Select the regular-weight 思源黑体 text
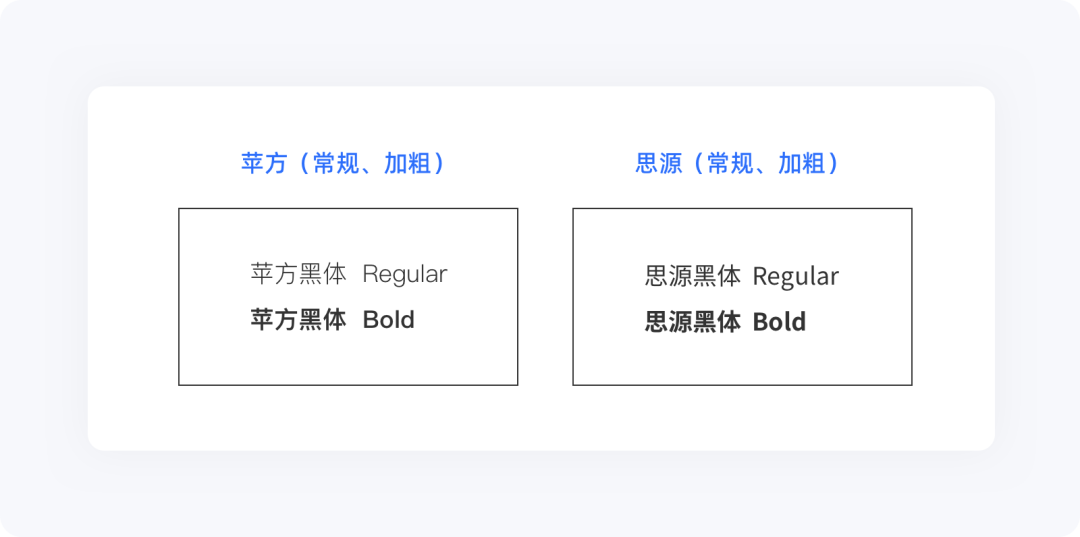Screen dimensions: 1080x537 point(693,276)
